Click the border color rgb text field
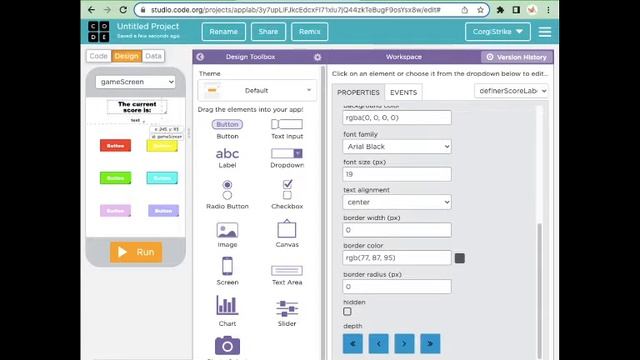 [397, 258]
